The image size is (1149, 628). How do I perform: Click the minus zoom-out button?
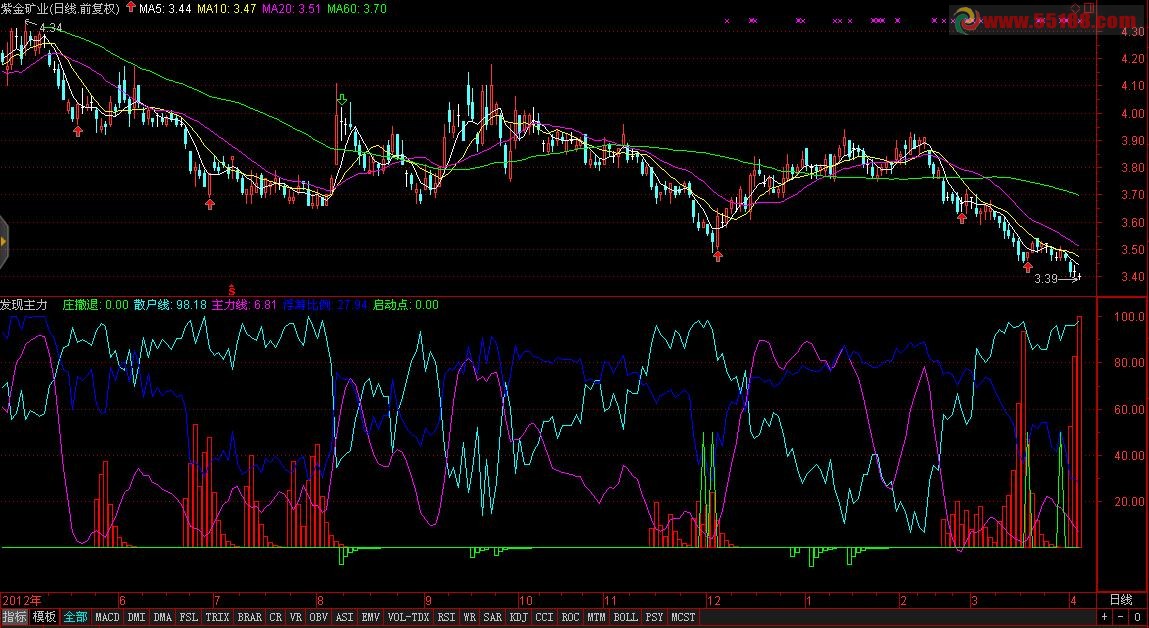click(x=1120, y=617)
